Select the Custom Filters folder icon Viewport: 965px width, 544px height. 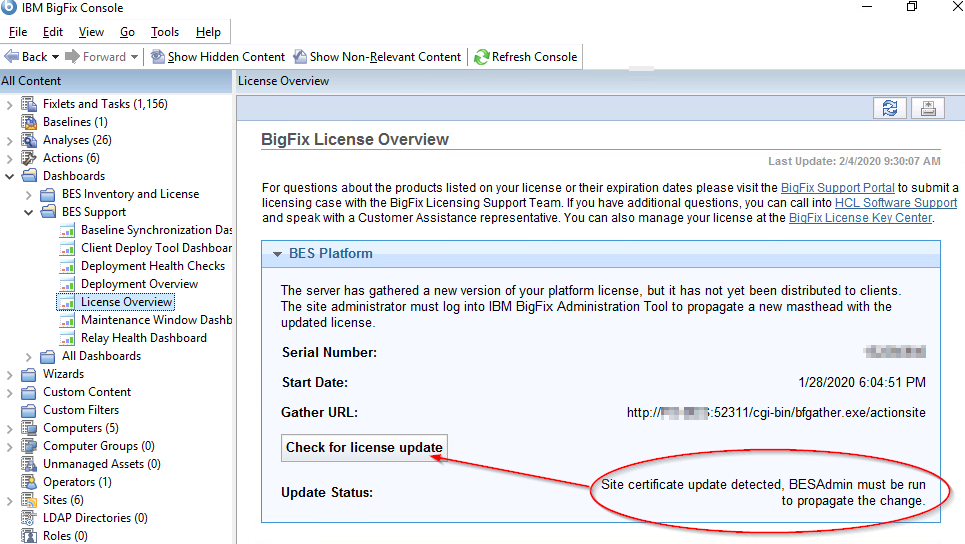point(29,410)
